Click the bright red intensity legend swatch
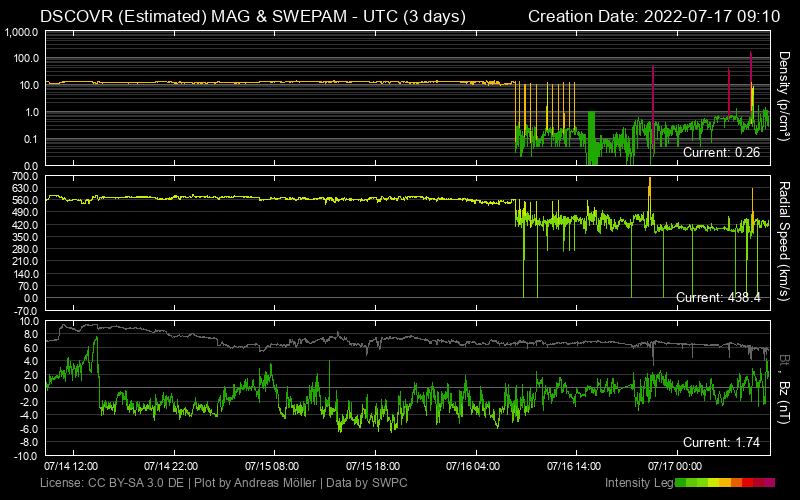 click(x=747, y=483)
